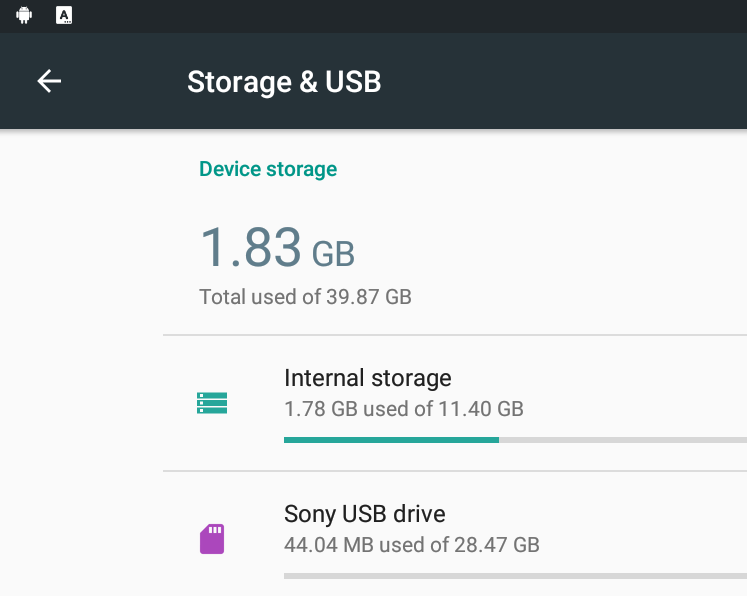747x596 pixels.
Task: Click the large 1.83 usage number
Action: point(251,247)
